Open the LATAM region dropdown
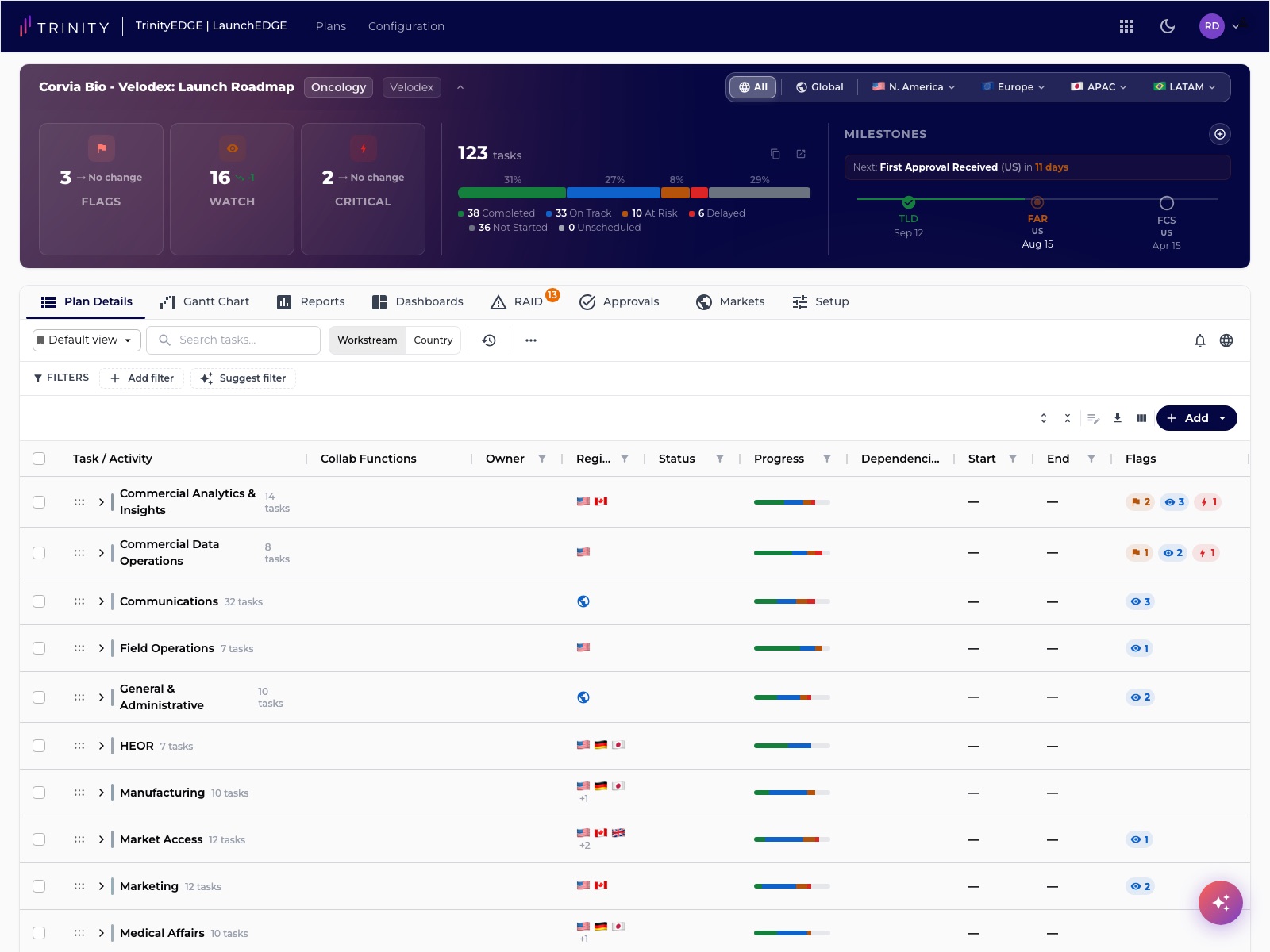The height and width of the screenshot is (952, 1270). click(x=1185, y=87)
